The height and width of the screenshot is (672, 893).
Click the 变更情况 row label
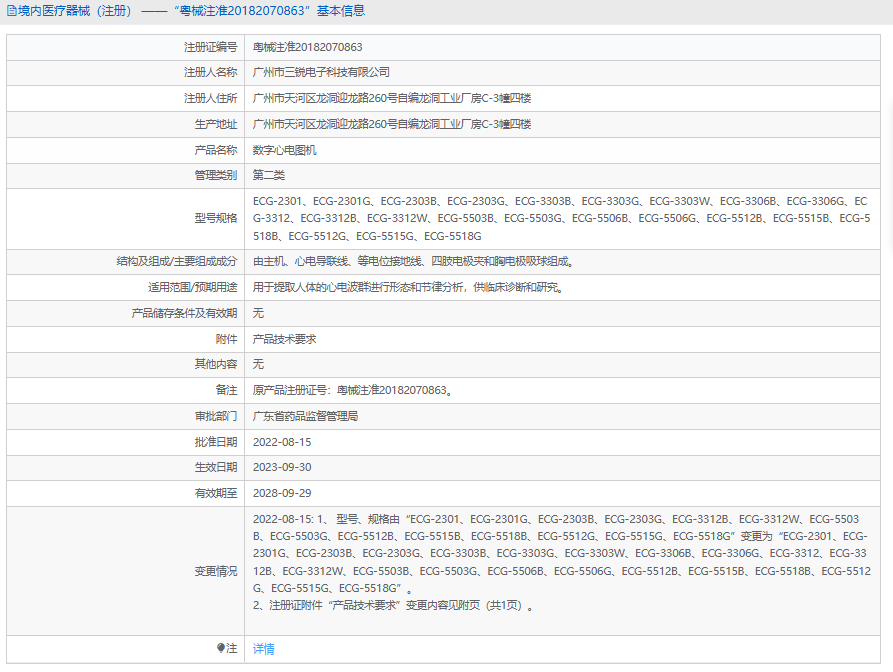215,571
